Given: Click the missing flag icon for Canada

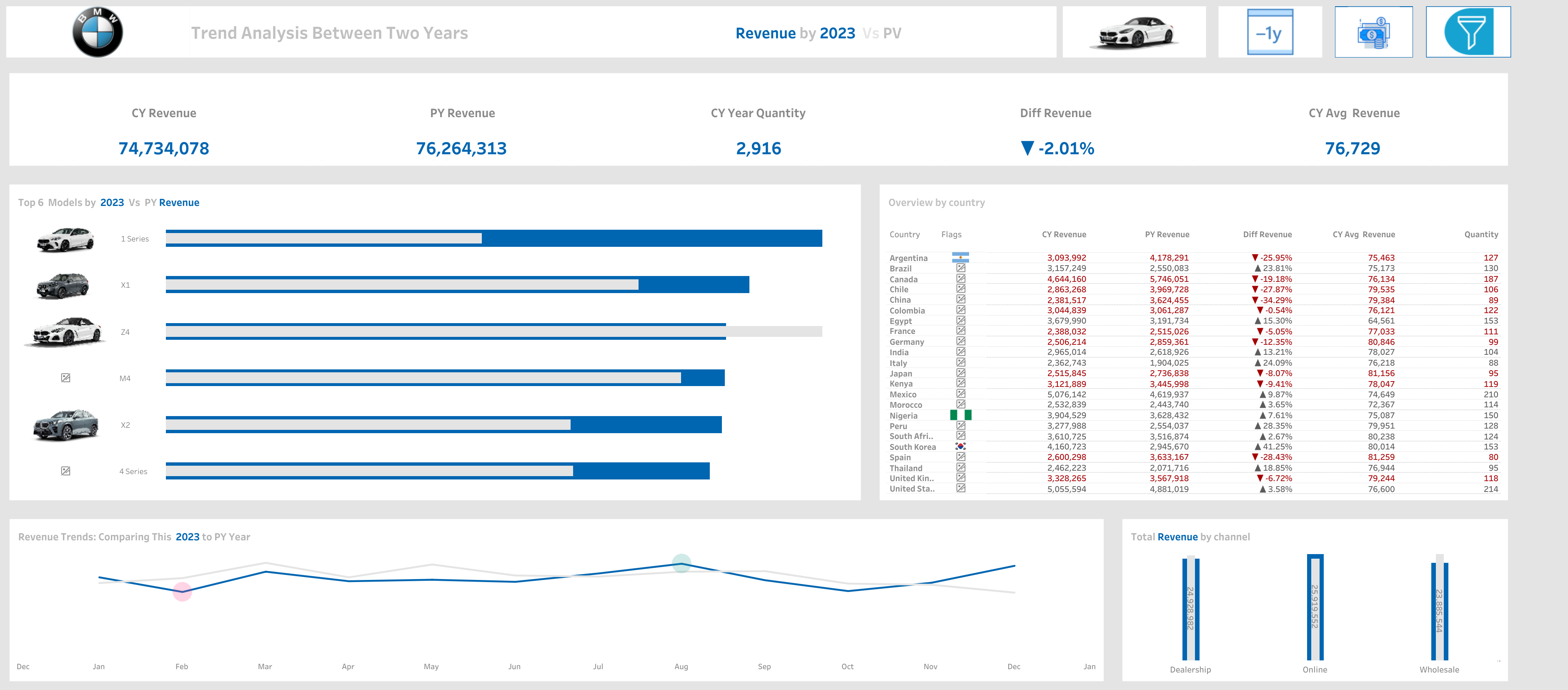Looking at the screenshot, I should coord(961,279).
